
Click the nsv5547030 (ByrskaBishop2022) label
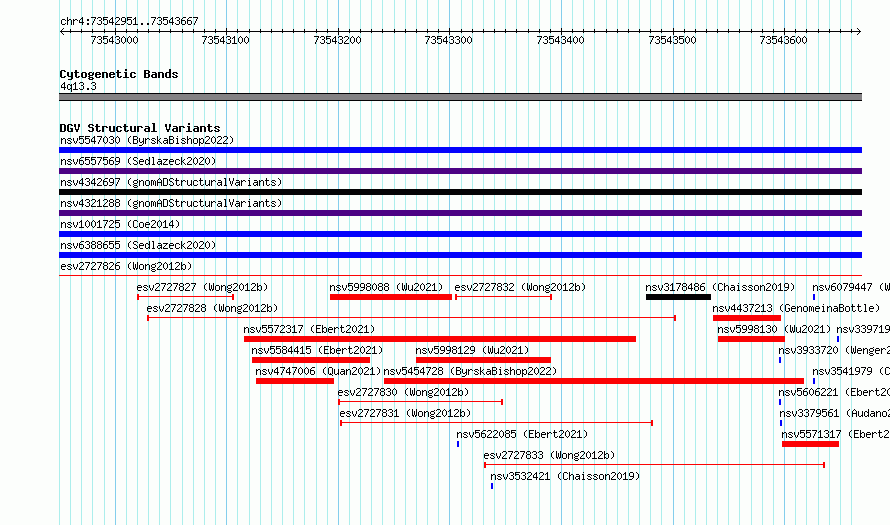(x=147, y=140)
